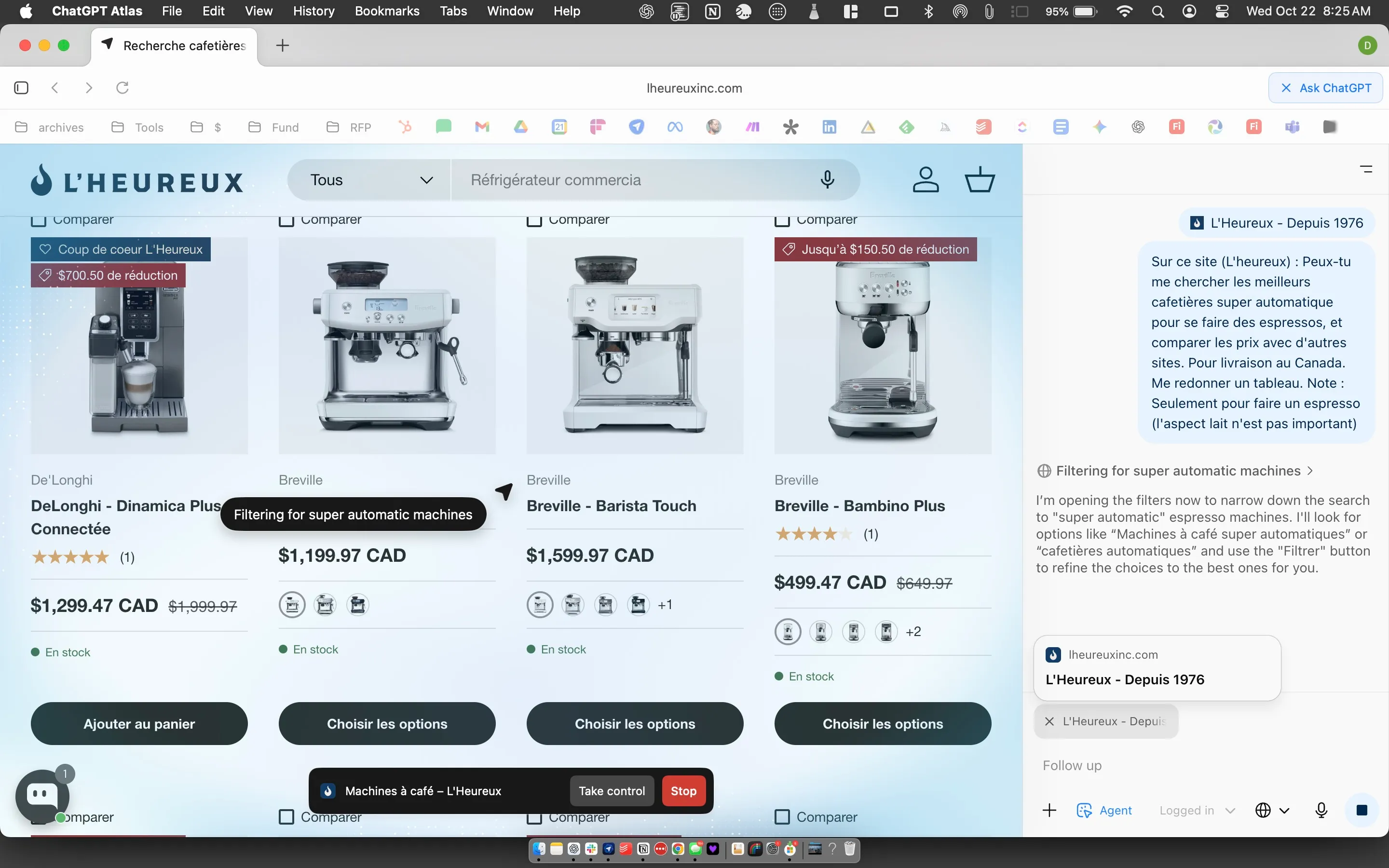
Task: Close the Ask ChatGPT panel button
Action: [x=1325, y=88]
